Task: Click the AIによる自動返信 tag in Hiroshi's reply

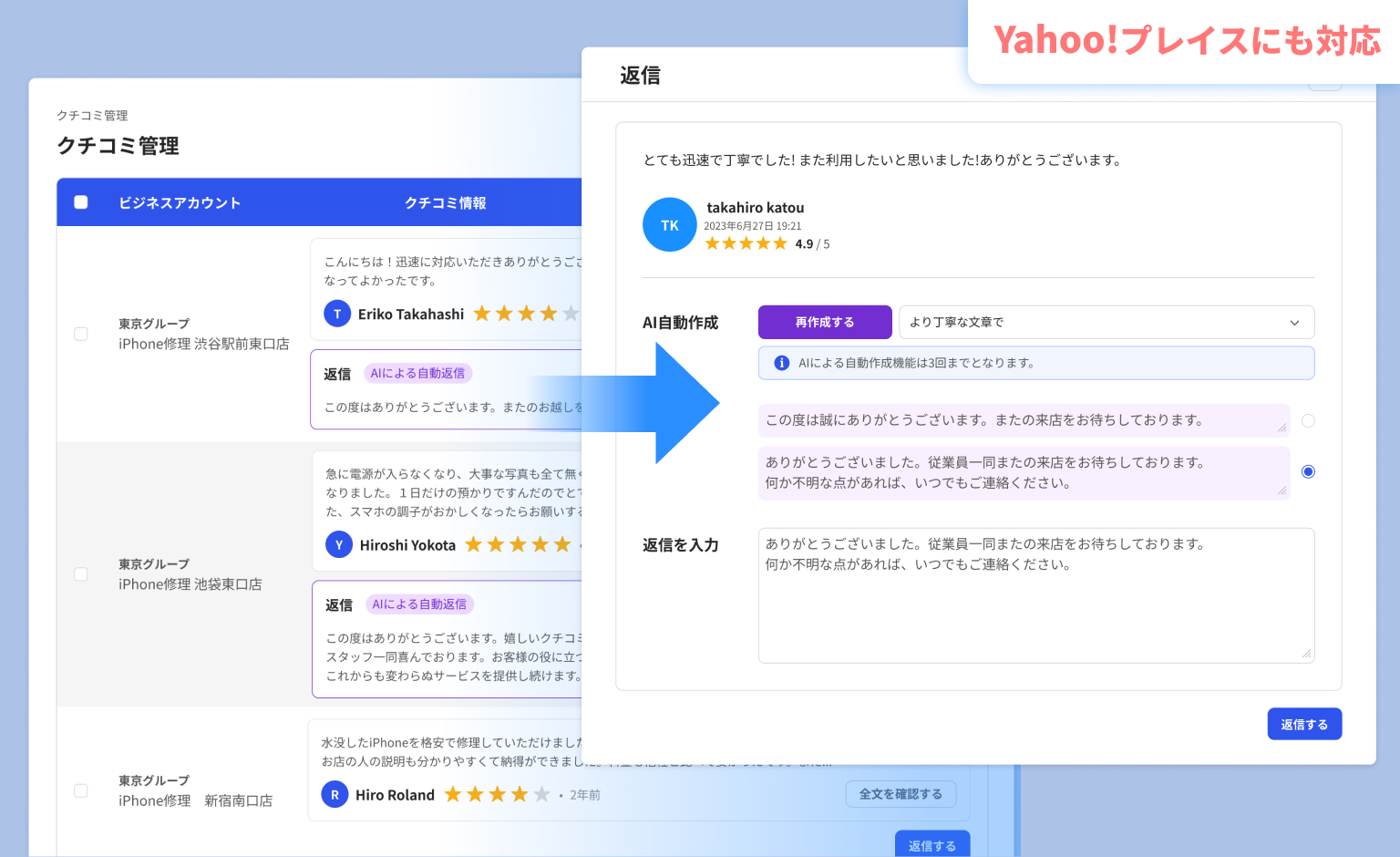Action: pyautogui.click(x=419, y=604)
